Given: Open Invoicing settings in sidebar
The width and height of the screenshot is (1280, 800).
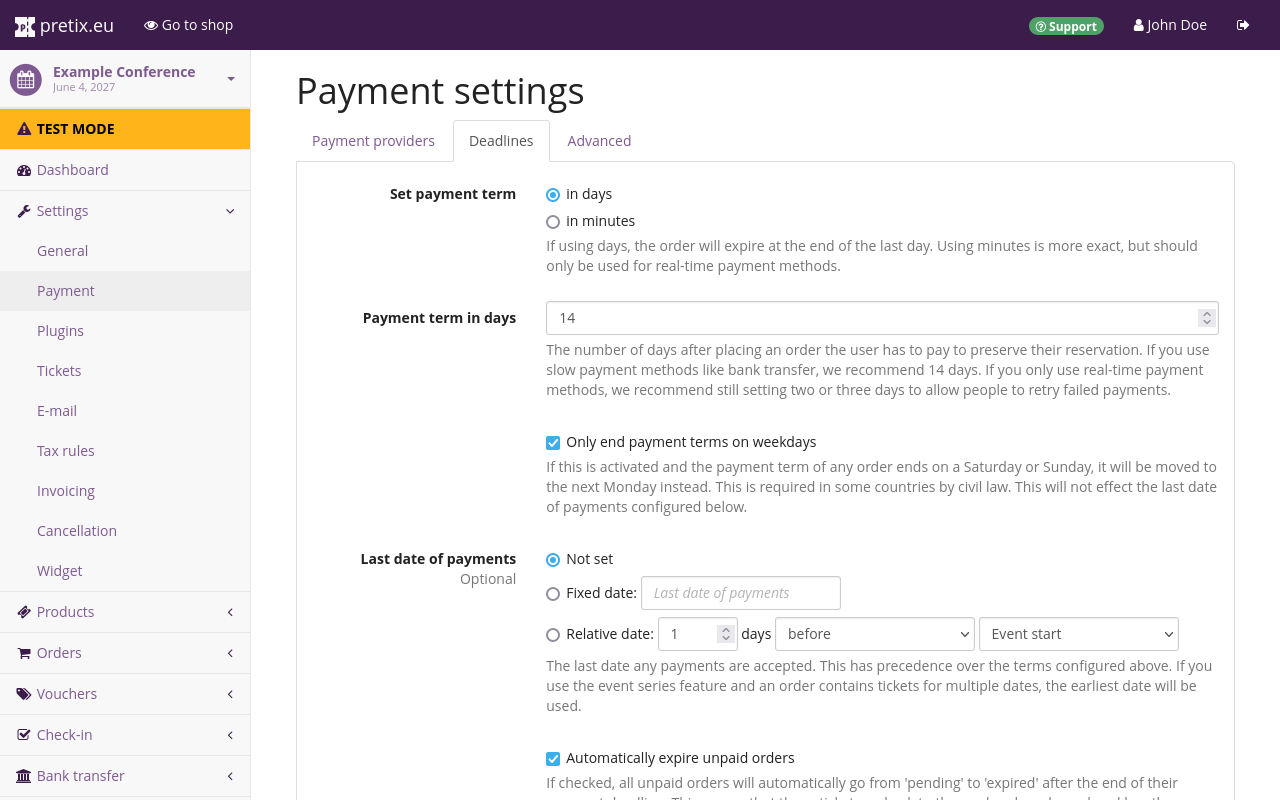Looking at the screenshot, I should (x=125, y=491).
